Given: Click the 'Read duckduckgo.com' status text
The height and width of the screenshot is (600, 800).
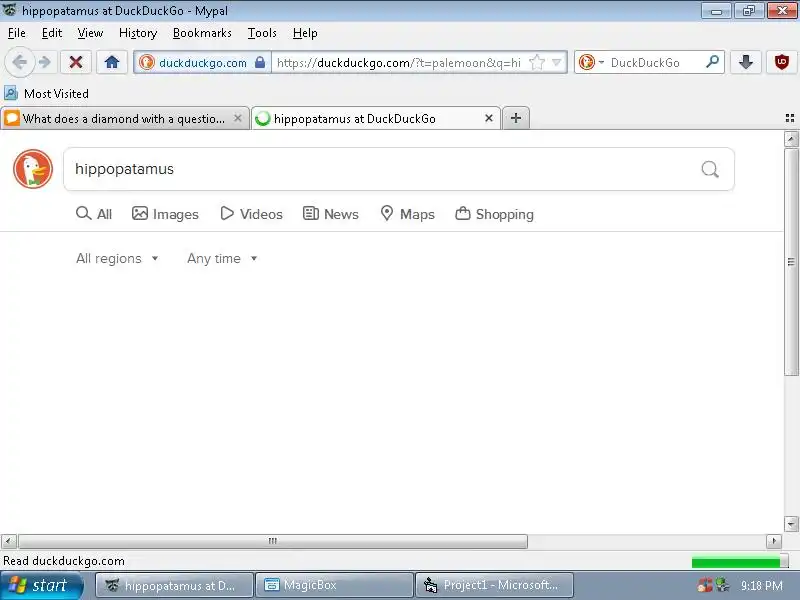Looking at the screenshot, I should (x=64, y=561).
